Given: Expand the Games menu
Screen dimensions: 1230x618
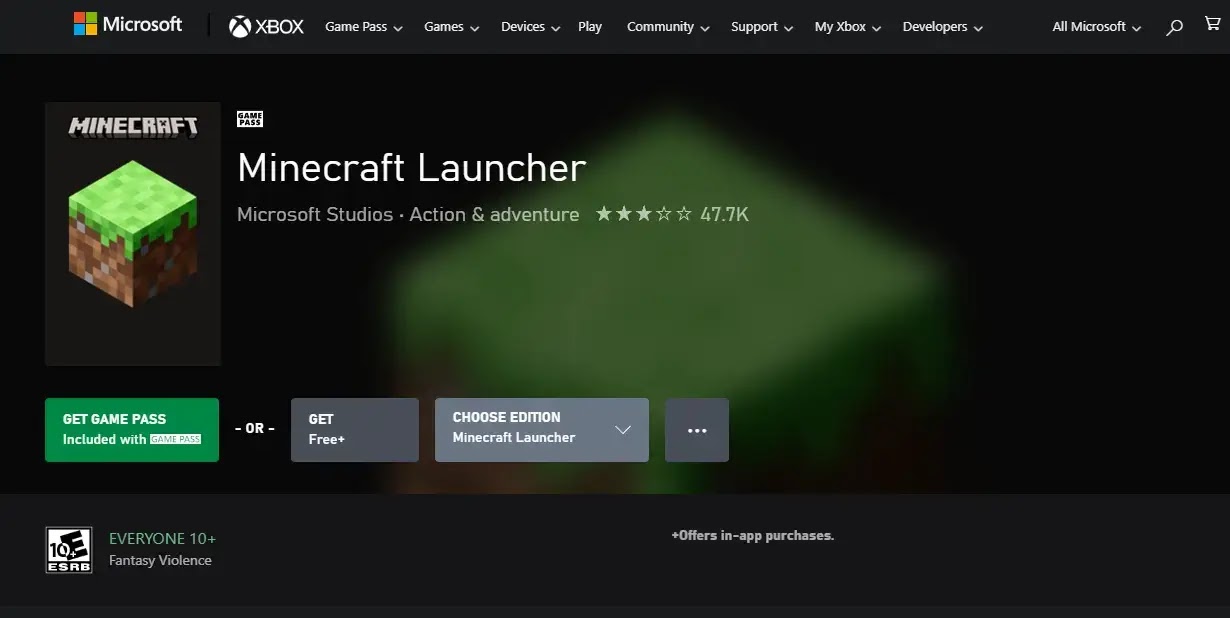Looking at the screenshot, I should pos(452,27).
